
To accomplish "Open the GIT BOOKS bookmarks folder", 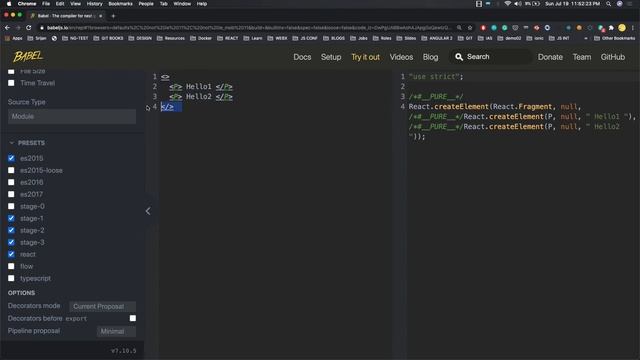I will (108, 38).
